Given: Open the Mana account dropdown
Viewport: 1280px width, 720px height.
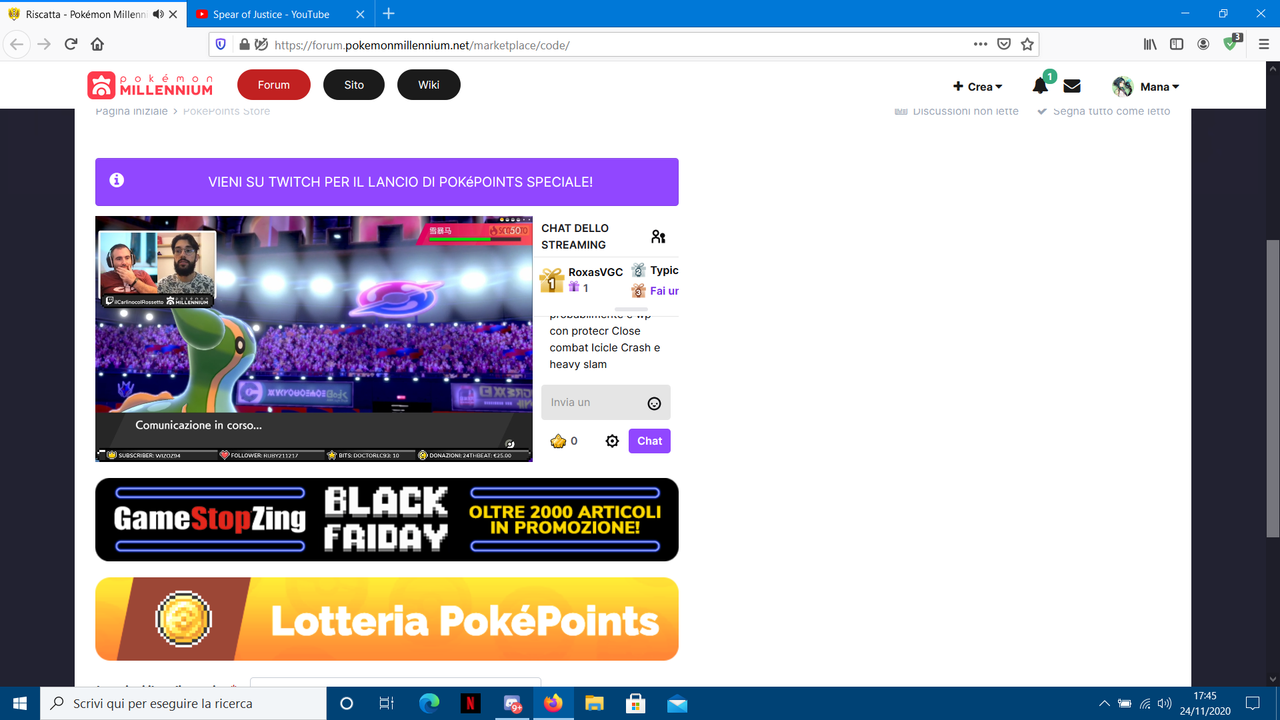Looking at the screenshot, I should pyautogui.click(x=1146, y=86).
